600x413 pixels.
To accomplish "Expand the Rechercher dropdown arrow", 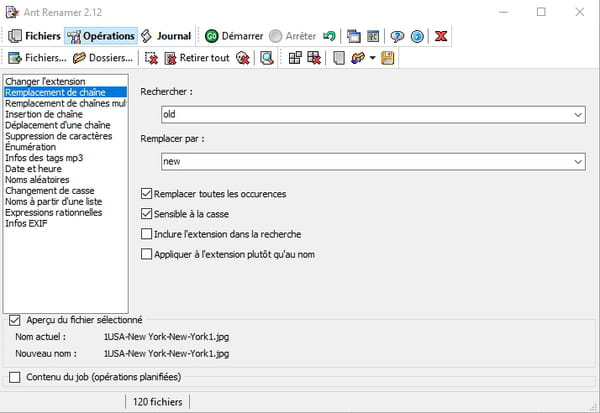I will tap(578, 114).
